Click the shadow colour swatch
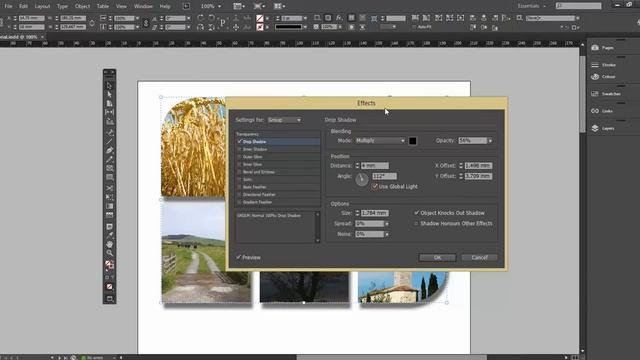Screen dimensions: 640x360 point(413,141)
